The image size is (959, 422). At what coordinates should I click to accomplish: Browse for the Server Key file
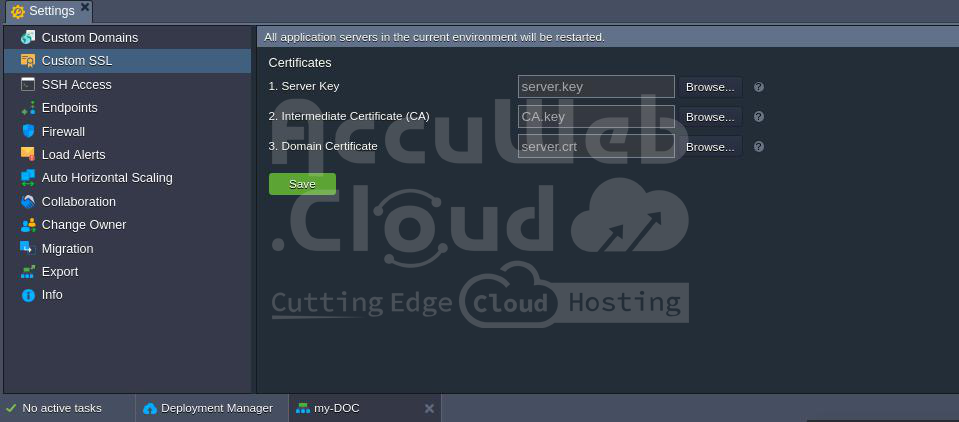point(710,87)
